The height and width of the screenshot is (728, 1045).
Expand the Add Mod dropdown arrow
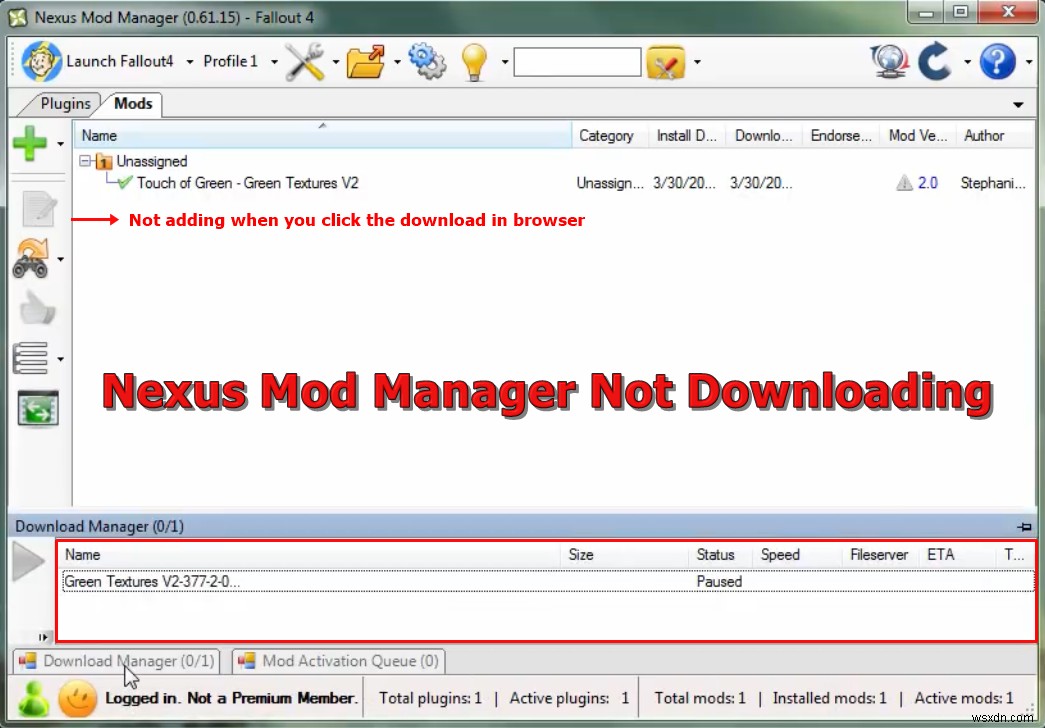[61, 144]
